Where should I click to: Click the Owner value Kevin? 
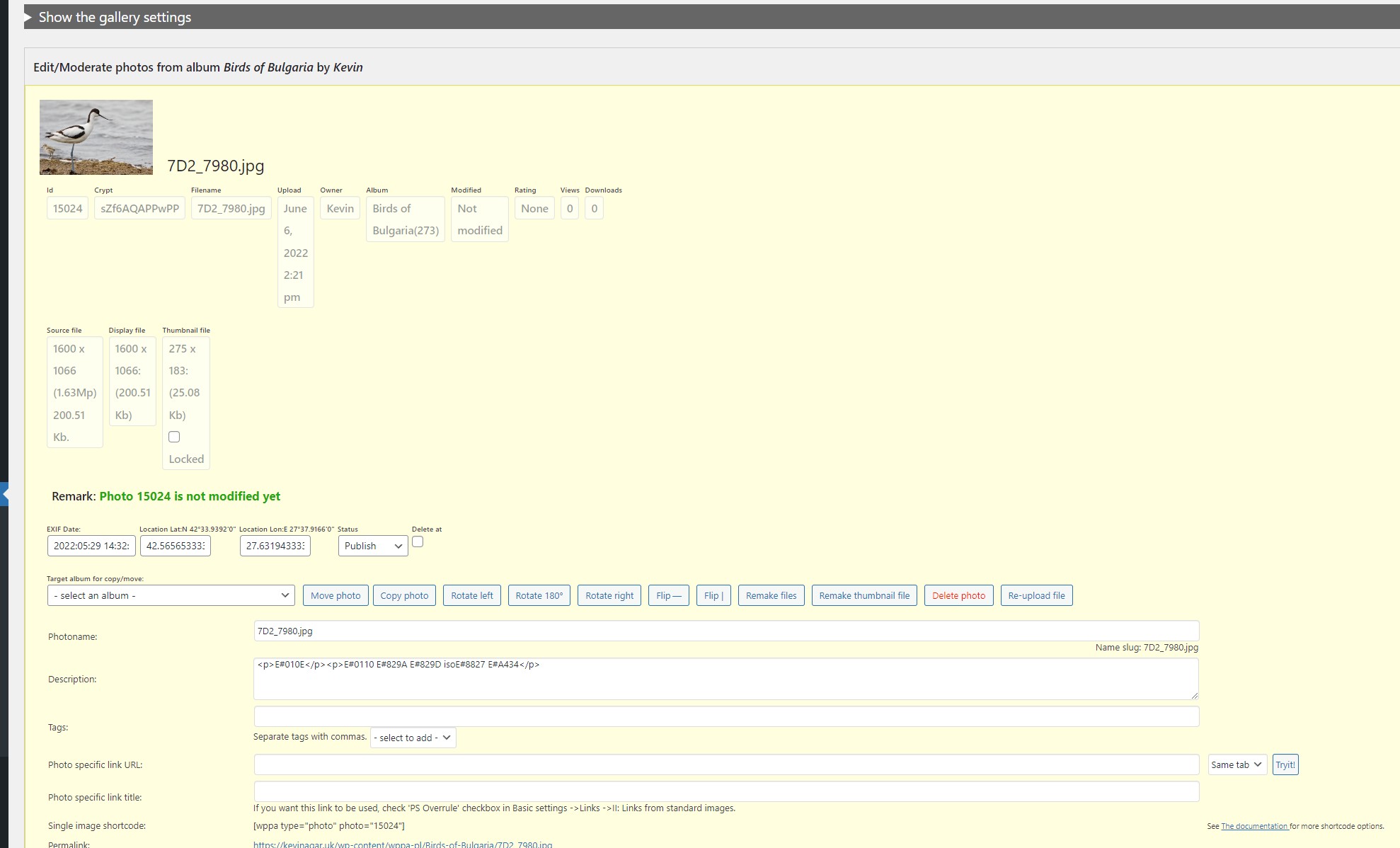point(340,208)
